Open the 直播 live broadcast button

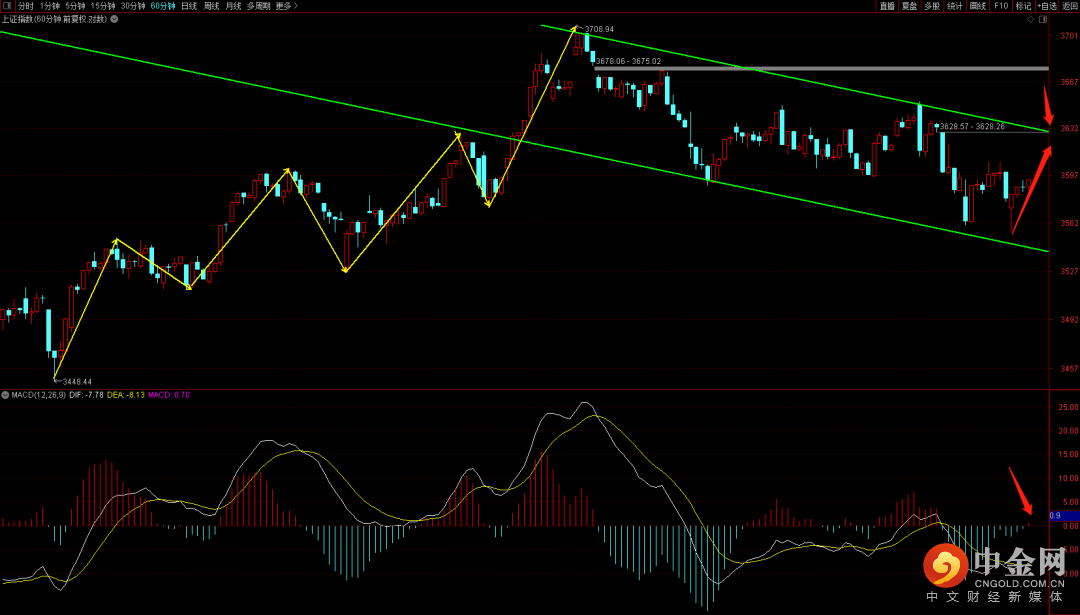coord(887,6)
